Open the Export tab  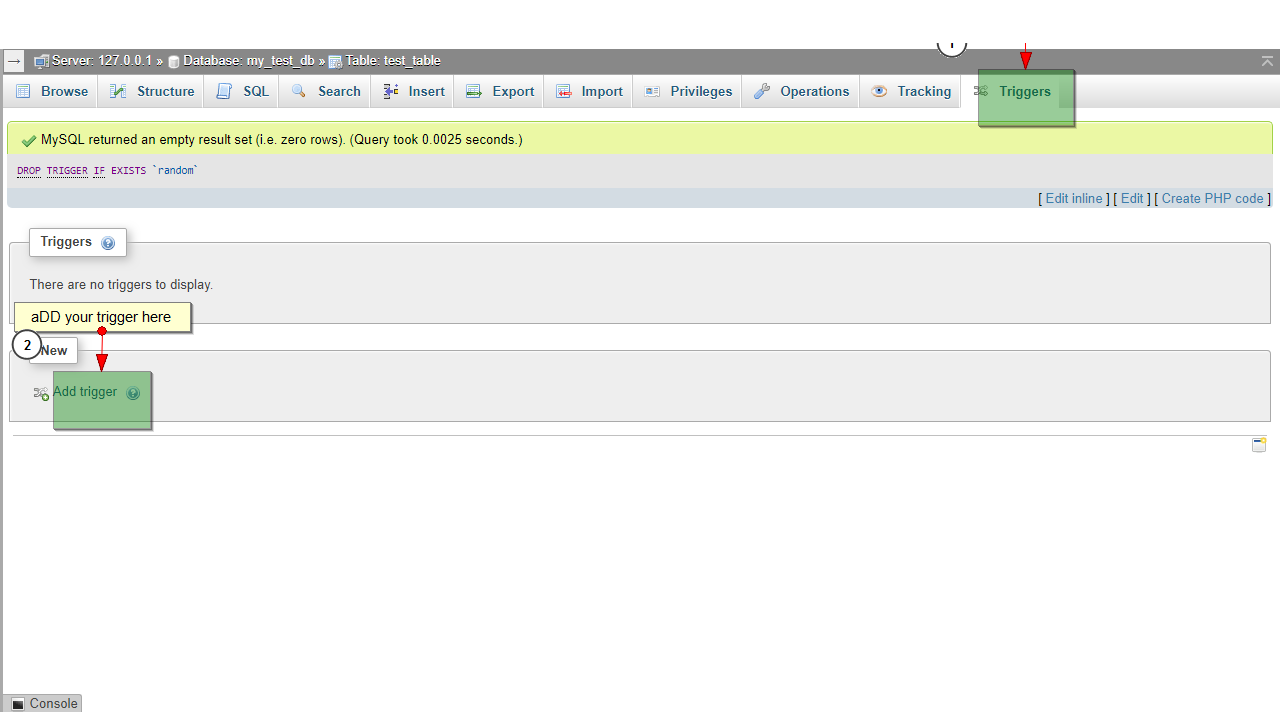pyautogui.click(x=500, y=91)
